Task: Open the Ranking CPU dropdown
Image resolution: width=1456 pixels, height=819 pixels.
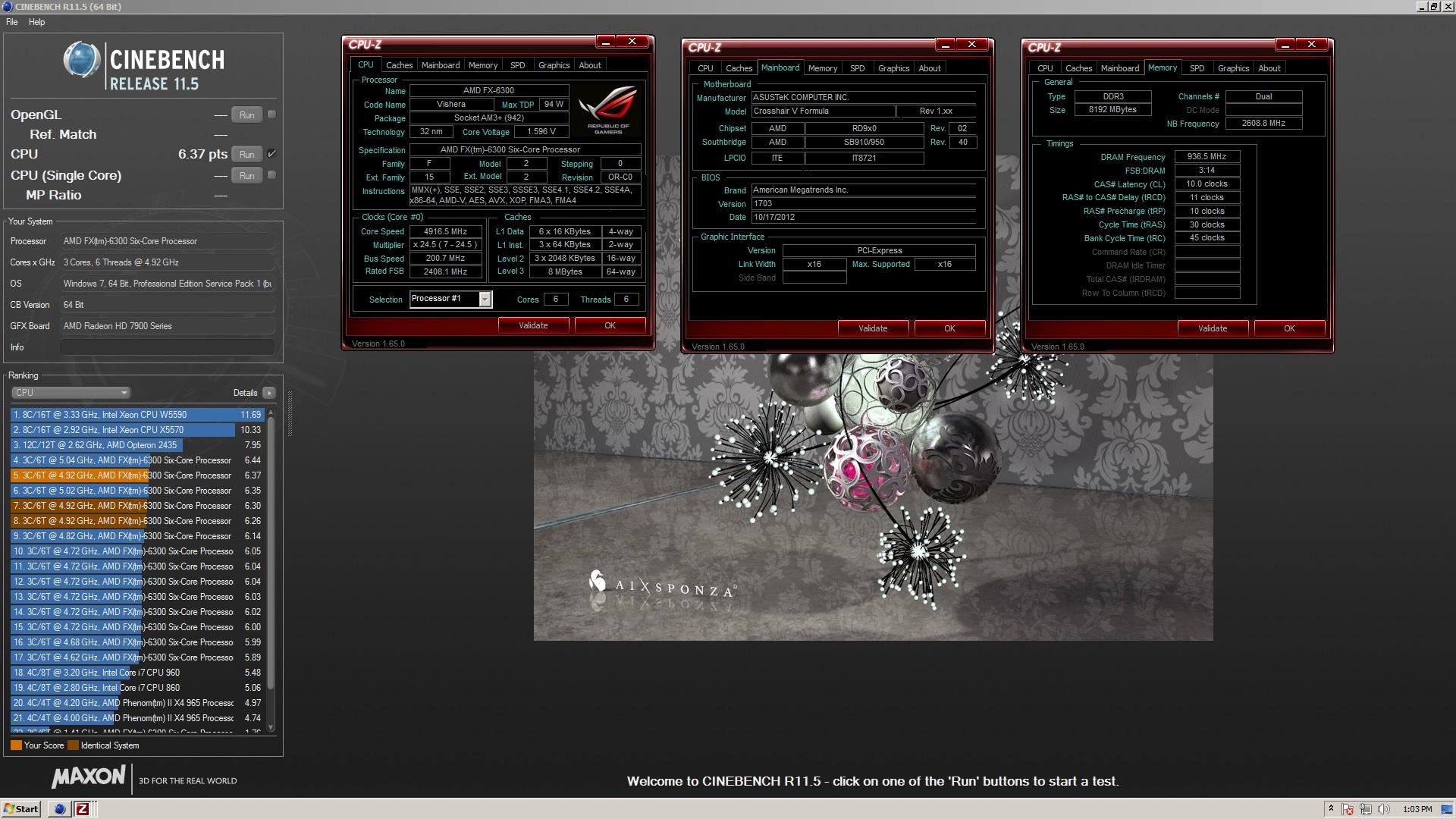Action: tap(71, 393)
